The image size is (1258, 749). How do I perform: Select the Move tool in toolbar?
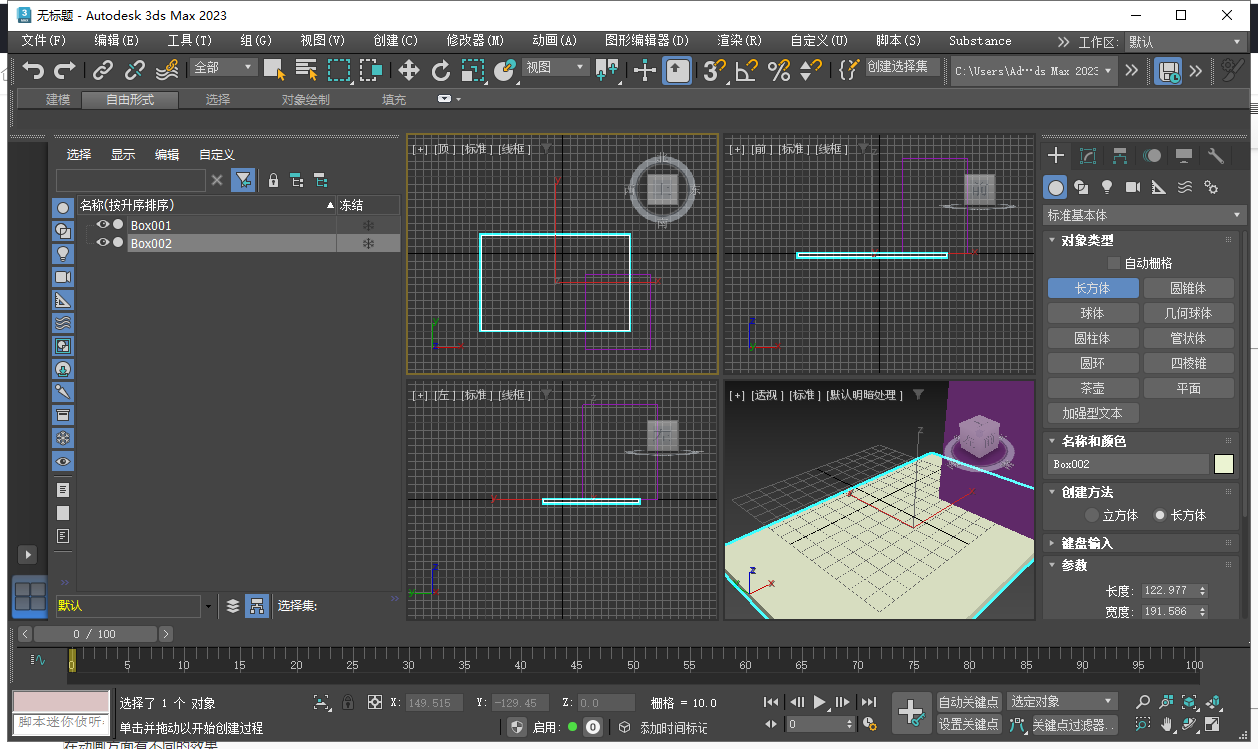click(x=409, y=69)
